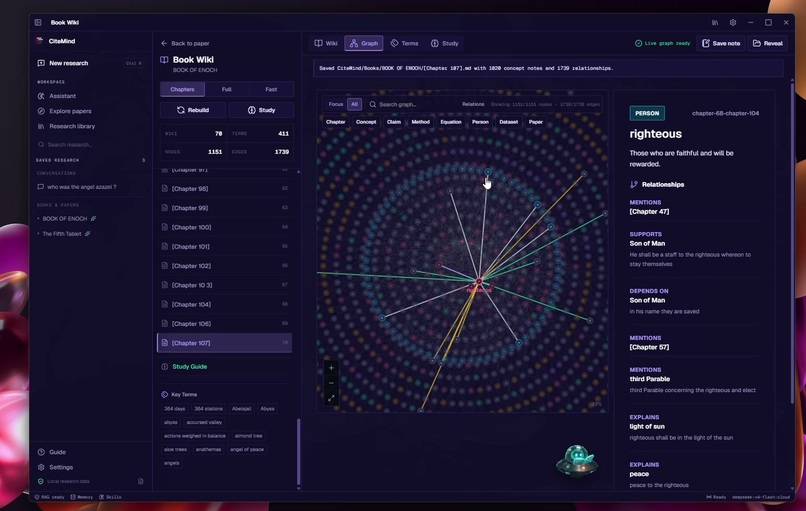Viewport: 806px width, 511px height.
Task: Open [Chapter 102] in chapter list
Action: [225, 266]
